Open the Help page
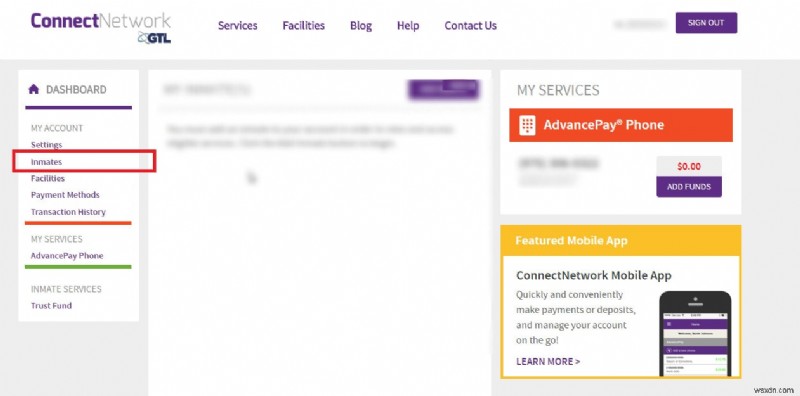 coord(408,26)
